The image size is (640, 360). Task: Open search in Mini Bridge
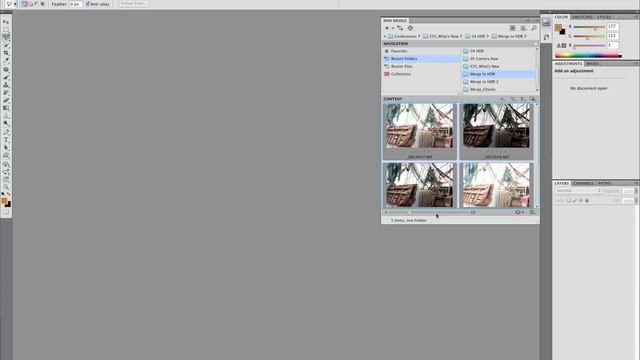(x=534, y=28)
